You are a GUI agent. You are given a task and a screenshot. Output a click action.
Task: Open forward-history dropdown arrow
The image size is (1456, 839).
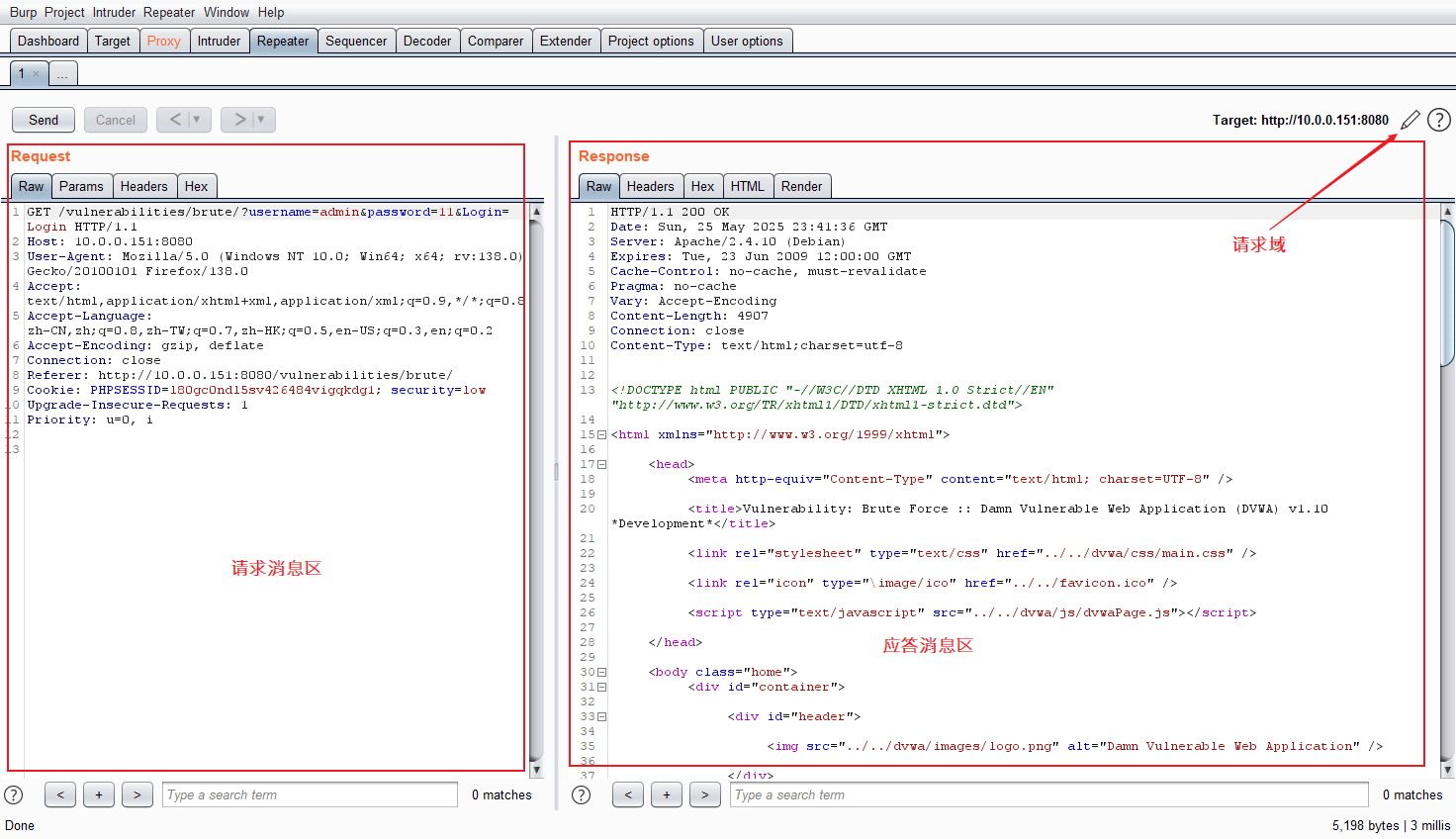point(261,120)
